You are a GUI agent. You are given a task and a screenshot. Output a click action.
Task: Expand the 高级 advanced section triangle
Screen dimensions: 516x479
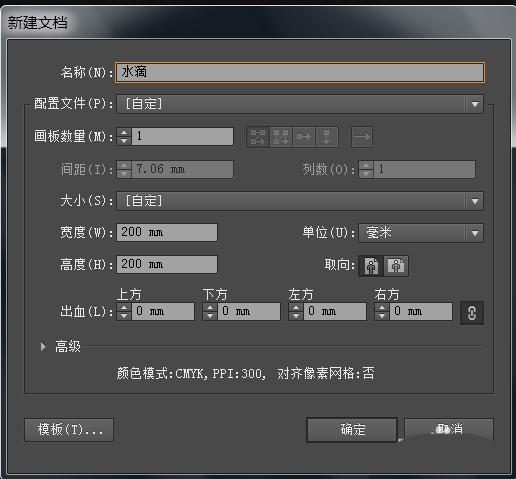click(x=43, y=347)
